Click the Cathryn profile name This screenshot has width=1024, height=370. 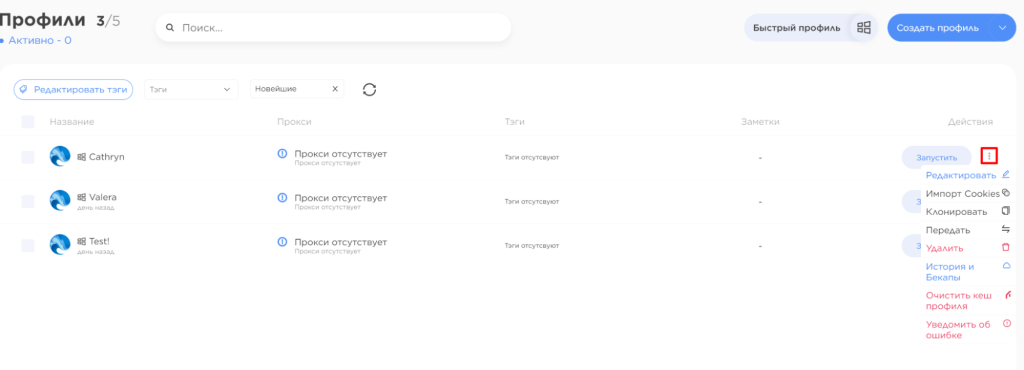[x=106, y=157]
